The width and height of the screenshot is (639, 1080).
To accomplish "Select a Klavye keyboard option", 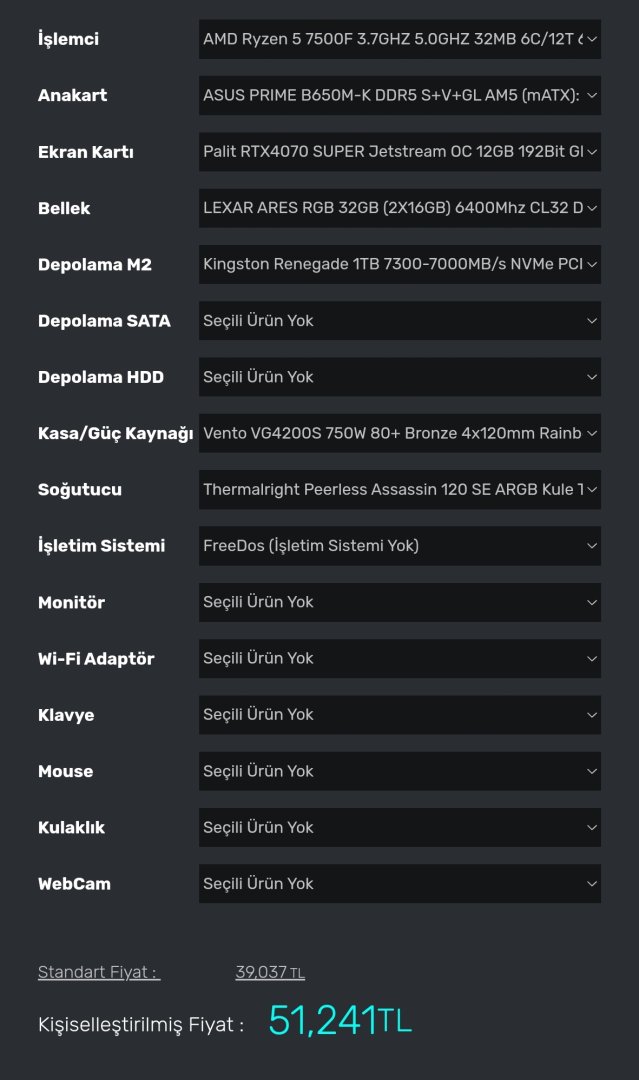I will point(400,715).
